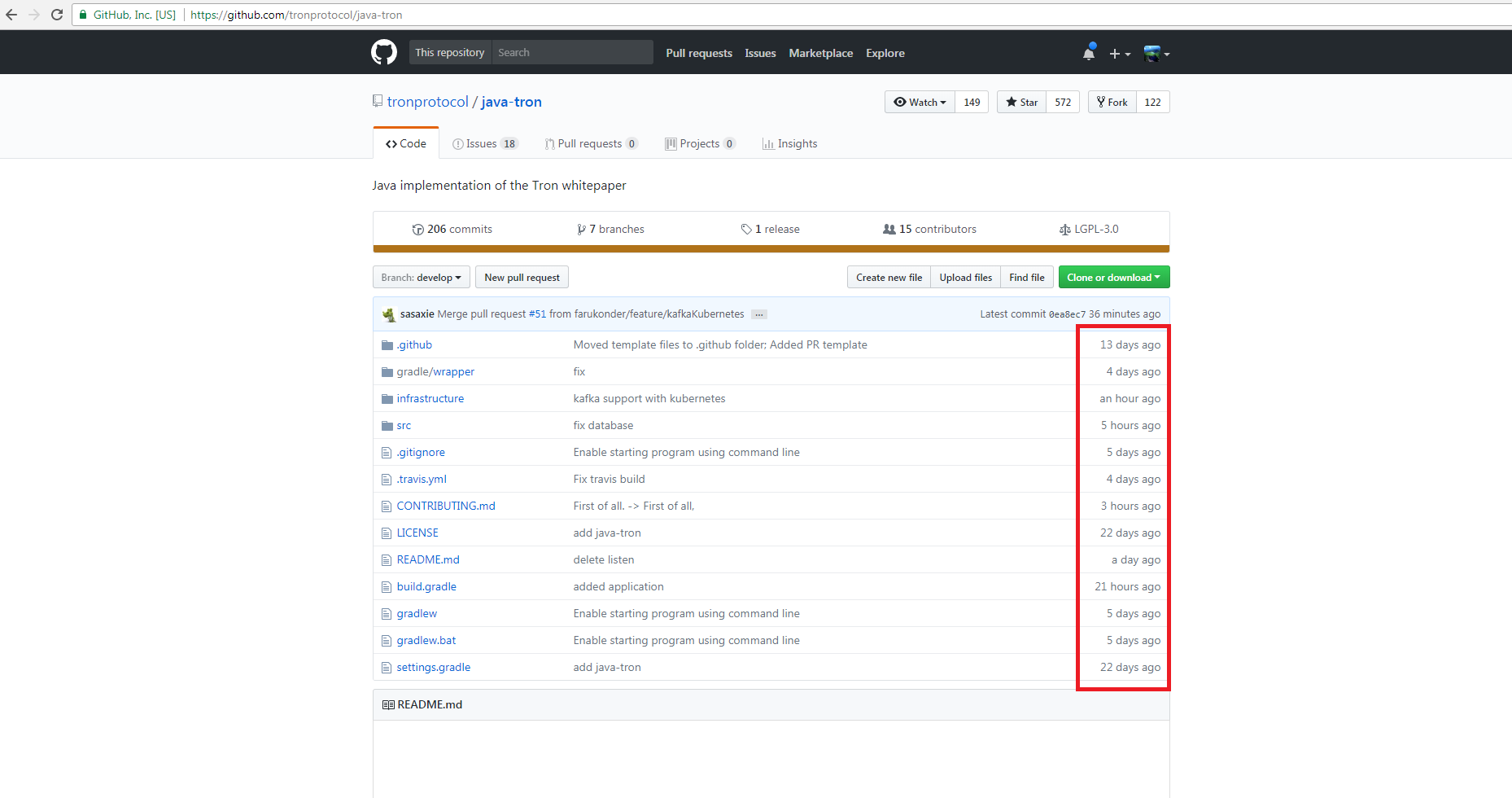Click the settings.gradle file icon

point(387,668)
